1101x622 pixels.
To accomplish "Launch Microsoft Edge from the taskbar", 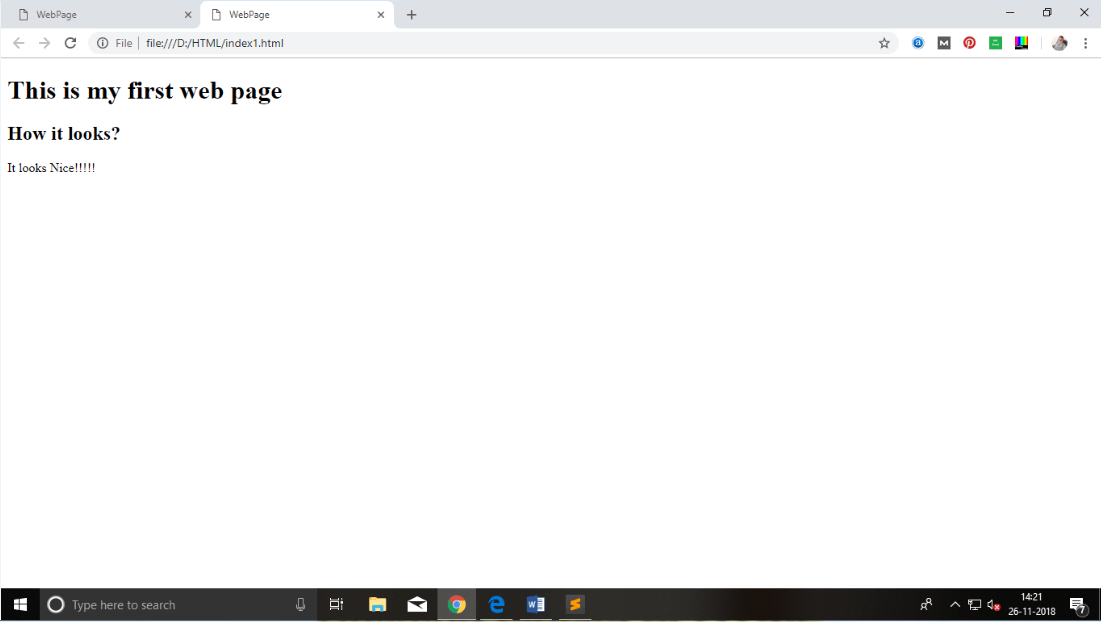I will coord(496,604).
